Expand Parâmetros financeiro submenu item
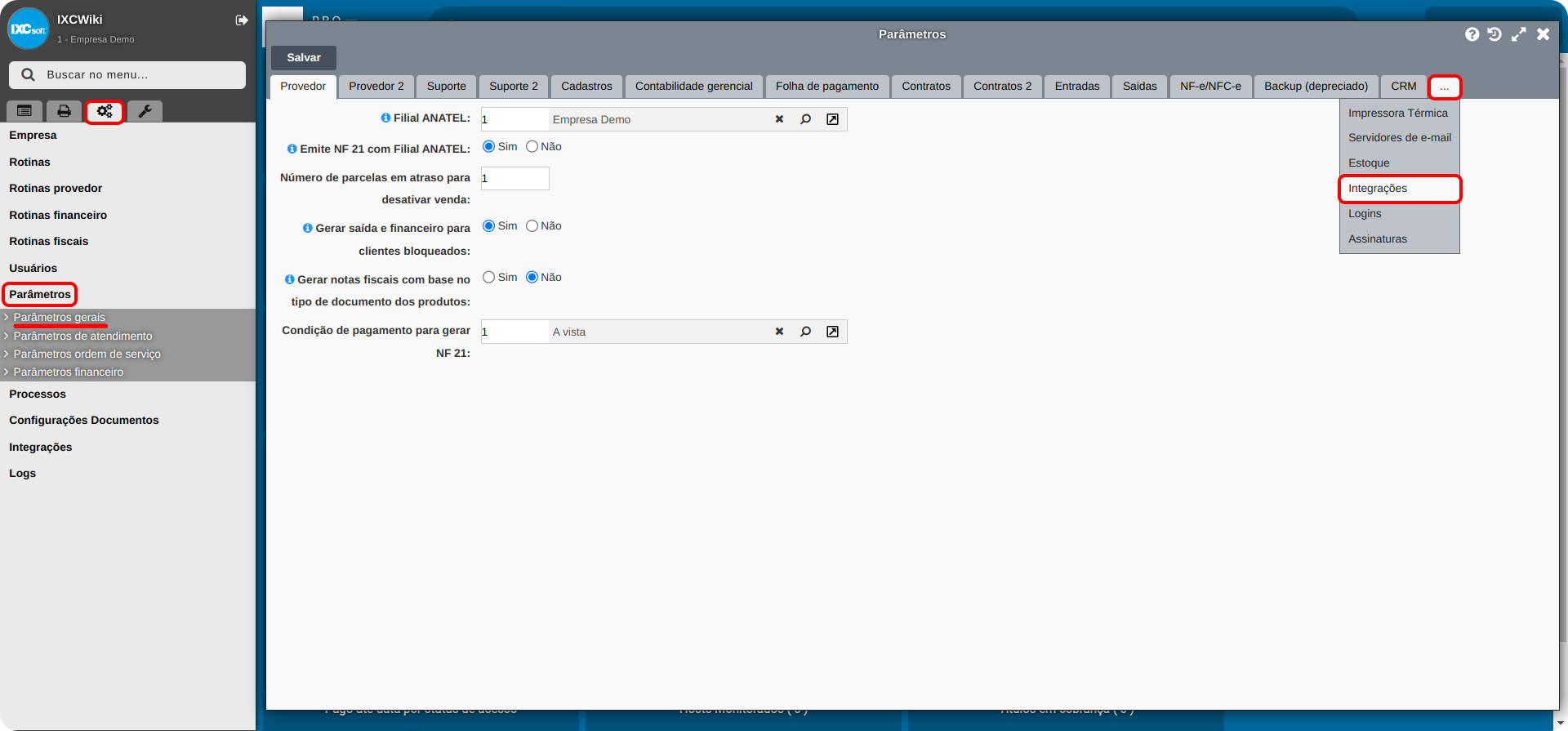This screenshot has width=1568, height=731. coord(69,372)
